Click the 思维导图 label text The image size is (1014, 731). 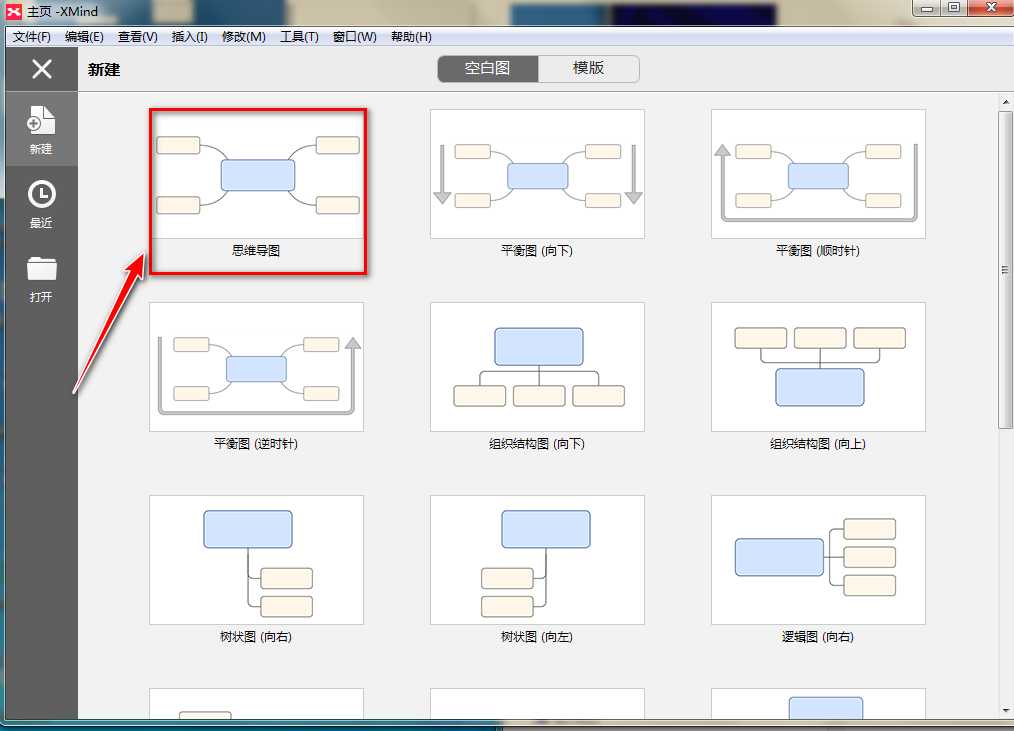[256, 251]
